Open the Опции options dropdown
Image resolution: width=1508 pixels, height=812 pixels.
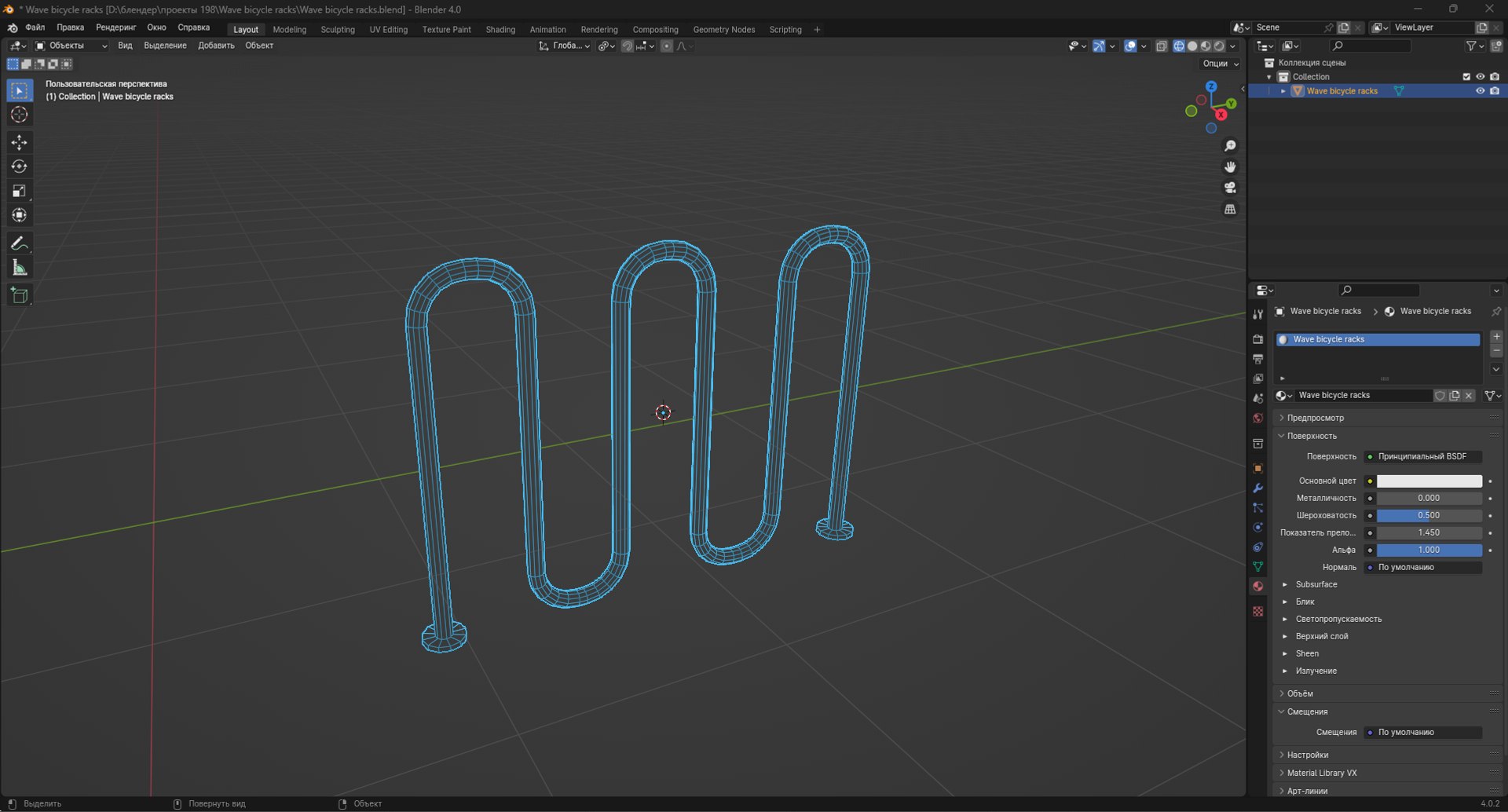pyautogui.click(x=1220, y=64)
